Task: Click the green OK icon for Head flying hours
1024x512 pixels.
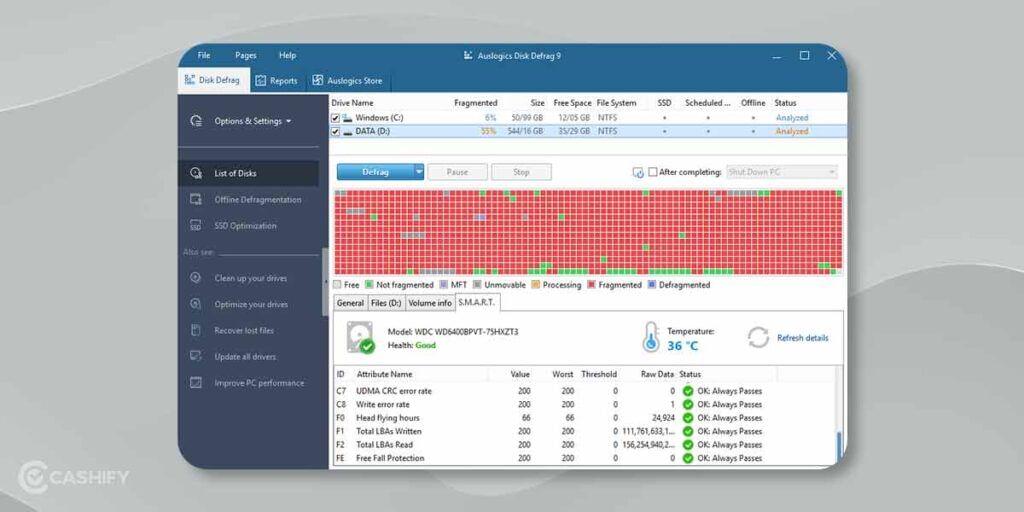Action: [x=688, y=418]
